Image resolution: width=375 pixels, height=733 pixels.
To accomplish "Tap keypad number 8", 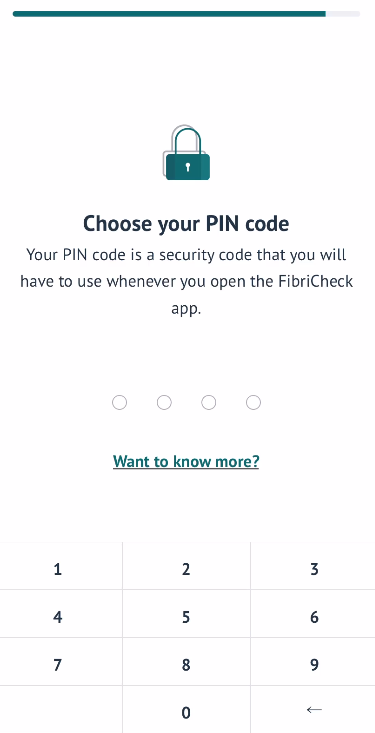I will pyautogui.click(x=187, y=662).
